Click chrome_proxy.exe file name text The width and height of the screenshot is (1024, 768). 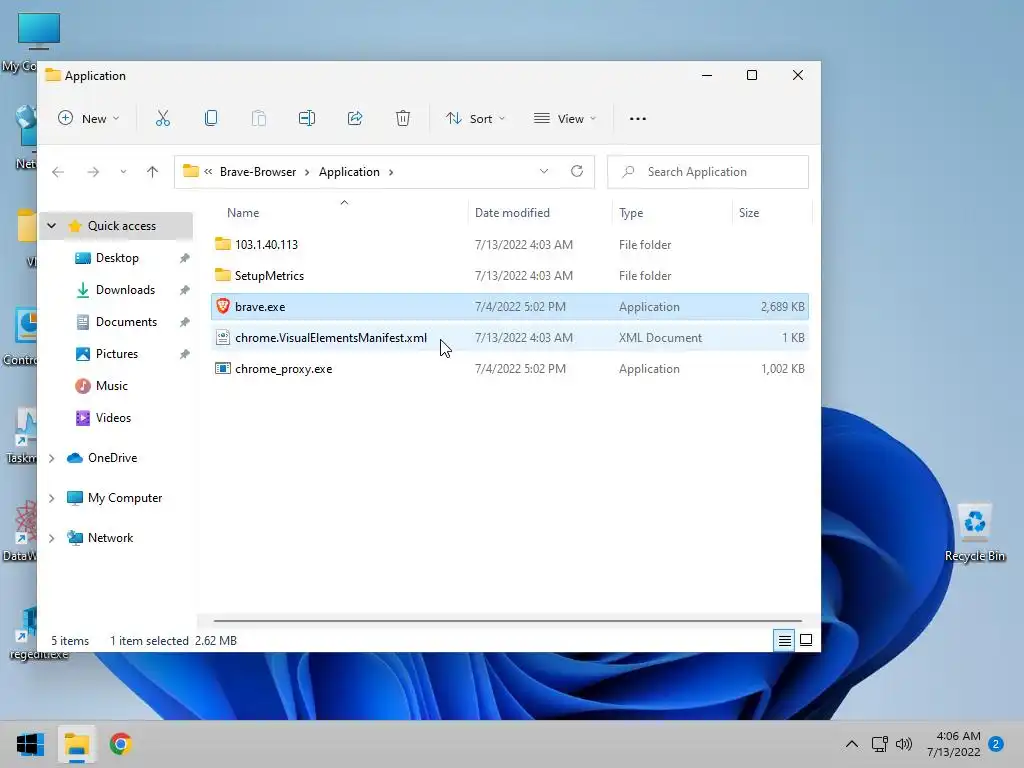click(283, 369)
